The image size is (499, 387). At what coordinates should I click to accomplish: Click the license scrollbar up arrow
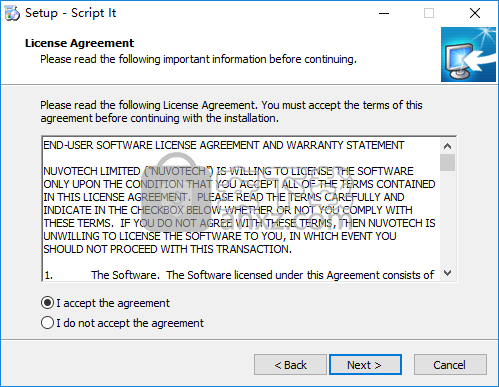pyautogui.click(x=447, y=146)
